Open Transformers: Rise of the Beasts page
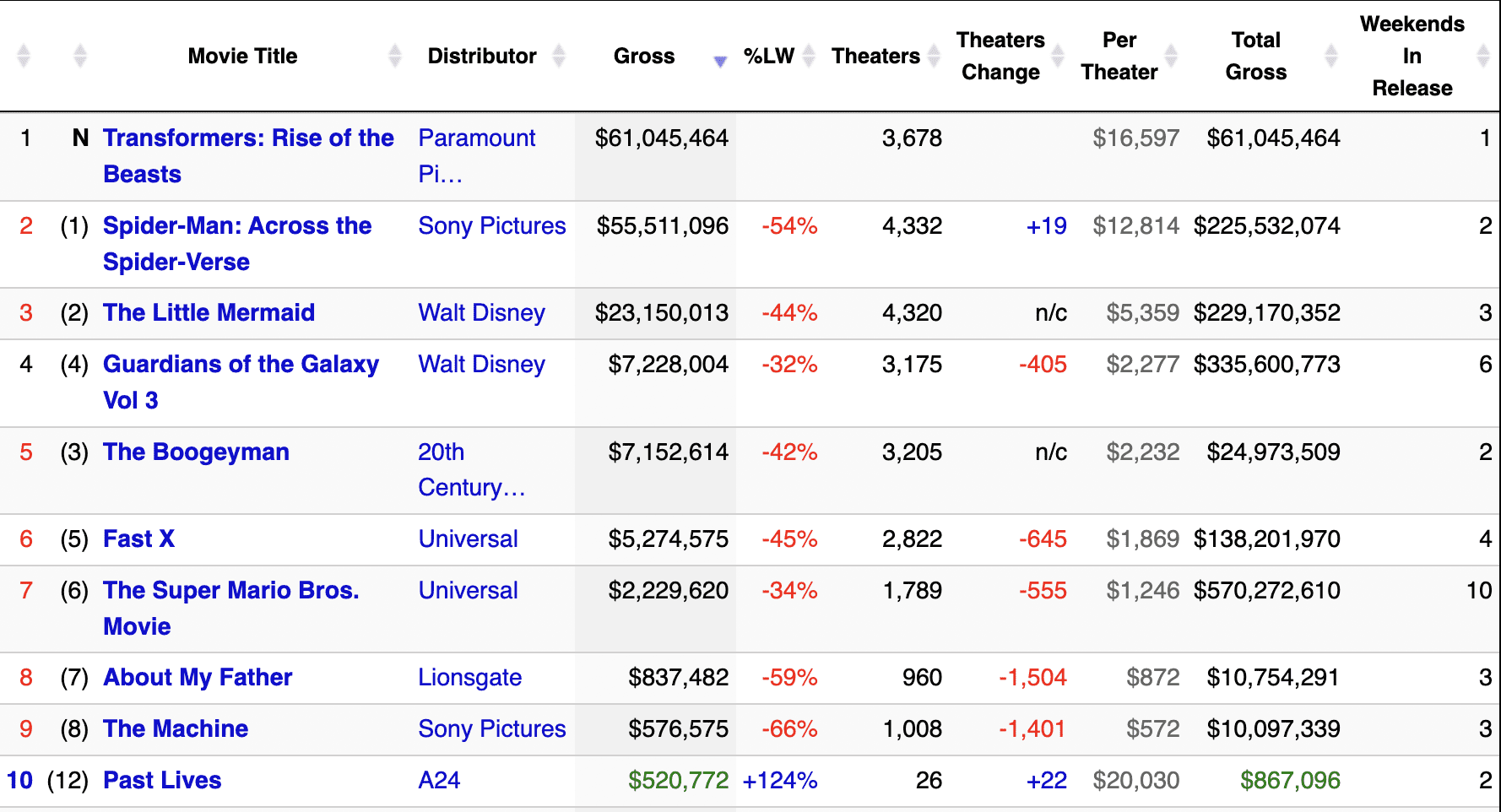1501x812 pixels. point(248,156)
